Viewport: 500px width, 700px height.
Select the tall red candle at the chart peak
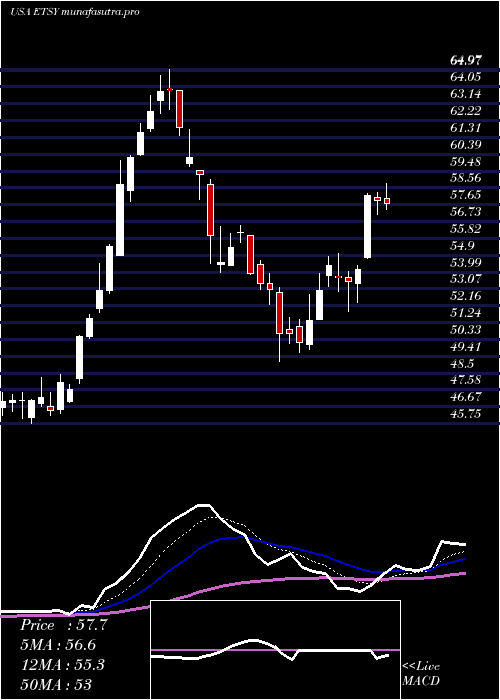point(179,109)
